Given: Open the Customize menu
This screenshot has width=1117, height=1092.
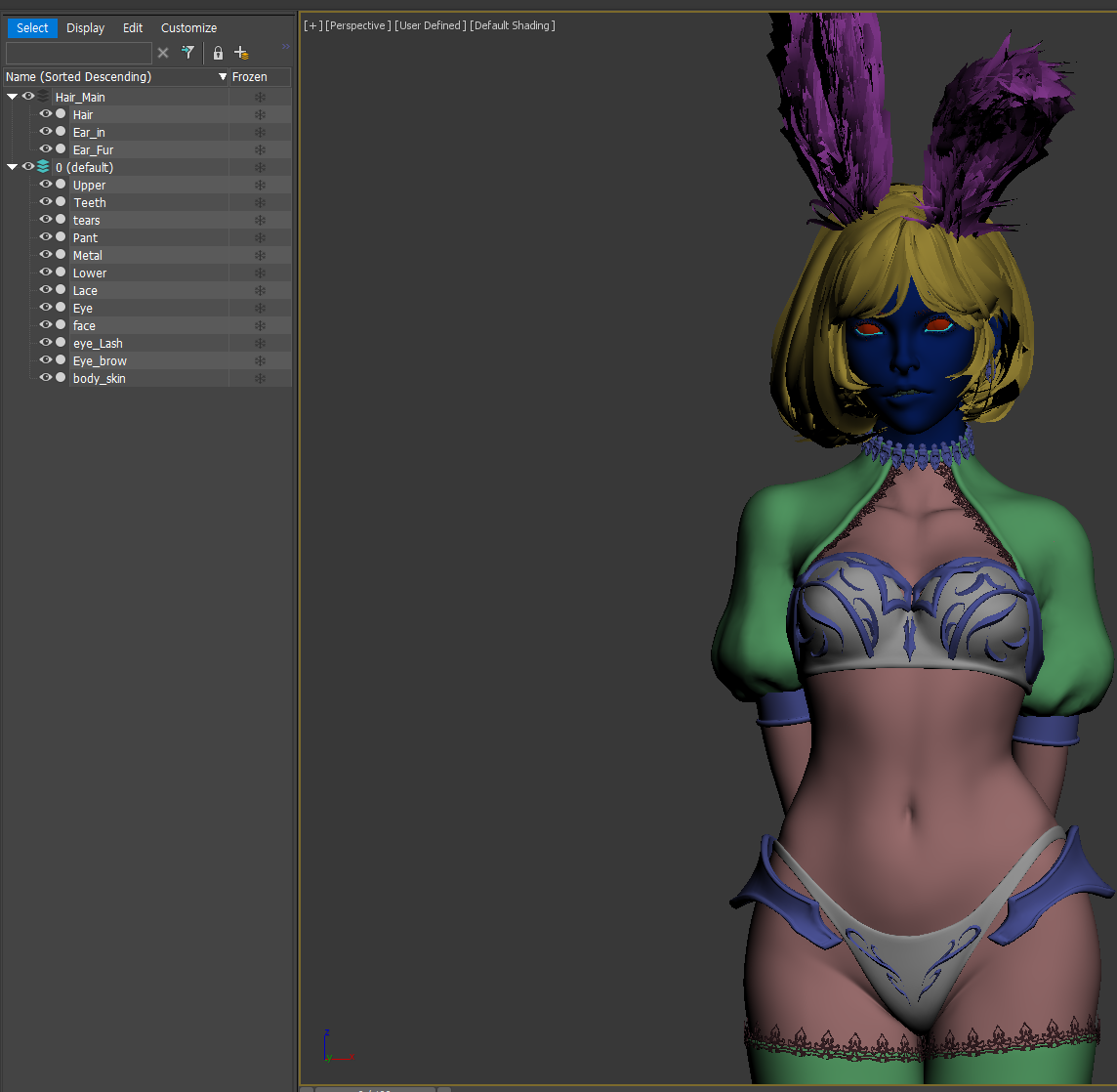Looking at the screenshot, I should (x=188, y=28).
